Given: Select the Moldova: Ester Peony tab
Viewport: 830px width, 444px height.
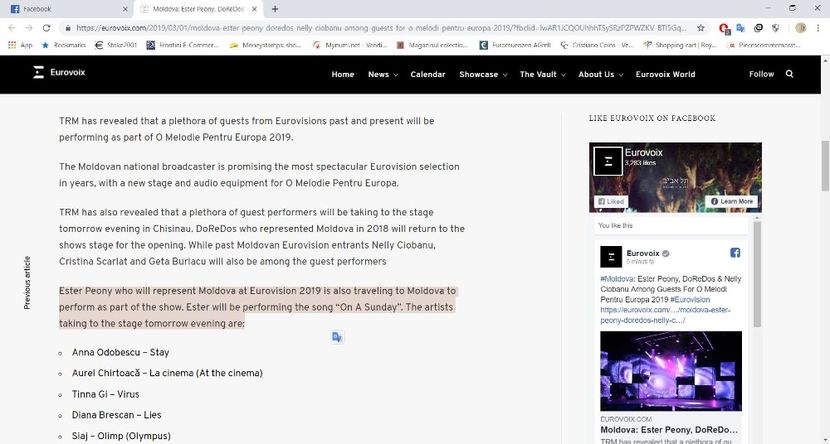Looking at the screenshot, I should [199, 9].
